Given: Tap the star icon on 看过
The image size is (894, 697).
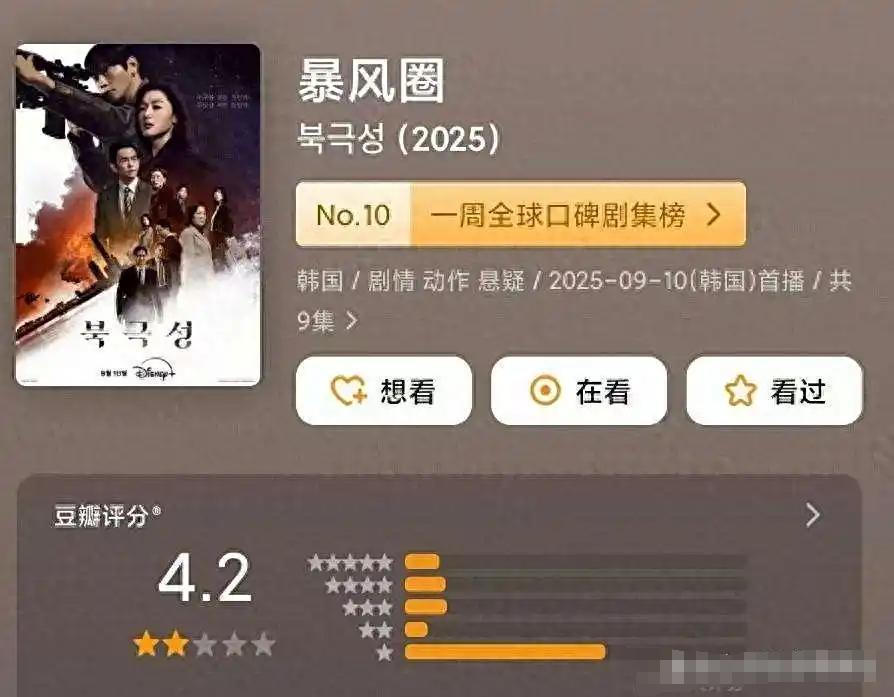Looking at the screenshot, I should 740,391.
